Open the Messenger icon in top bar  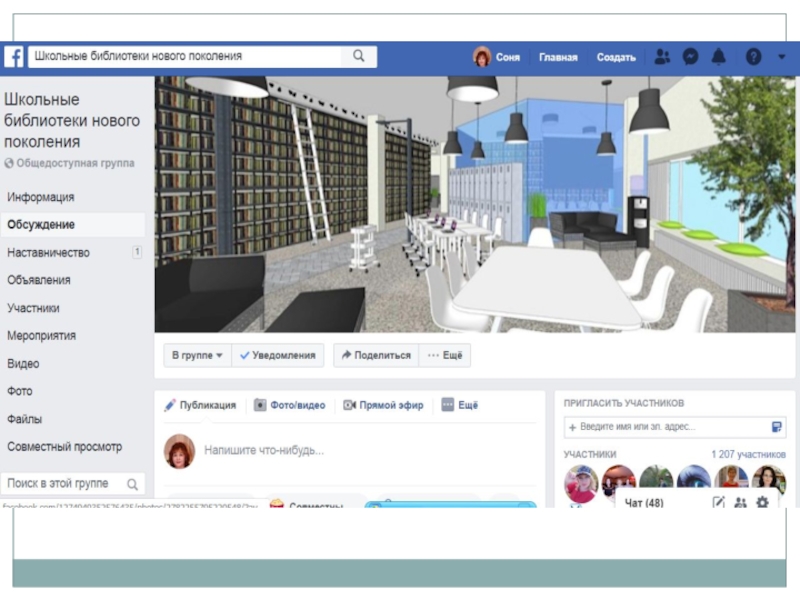(x=690, y=57)
